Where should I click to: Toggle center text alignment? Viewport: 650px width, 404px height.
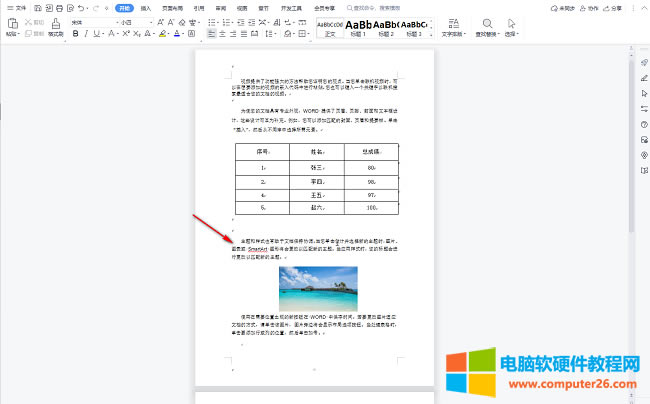coord(224,33)
